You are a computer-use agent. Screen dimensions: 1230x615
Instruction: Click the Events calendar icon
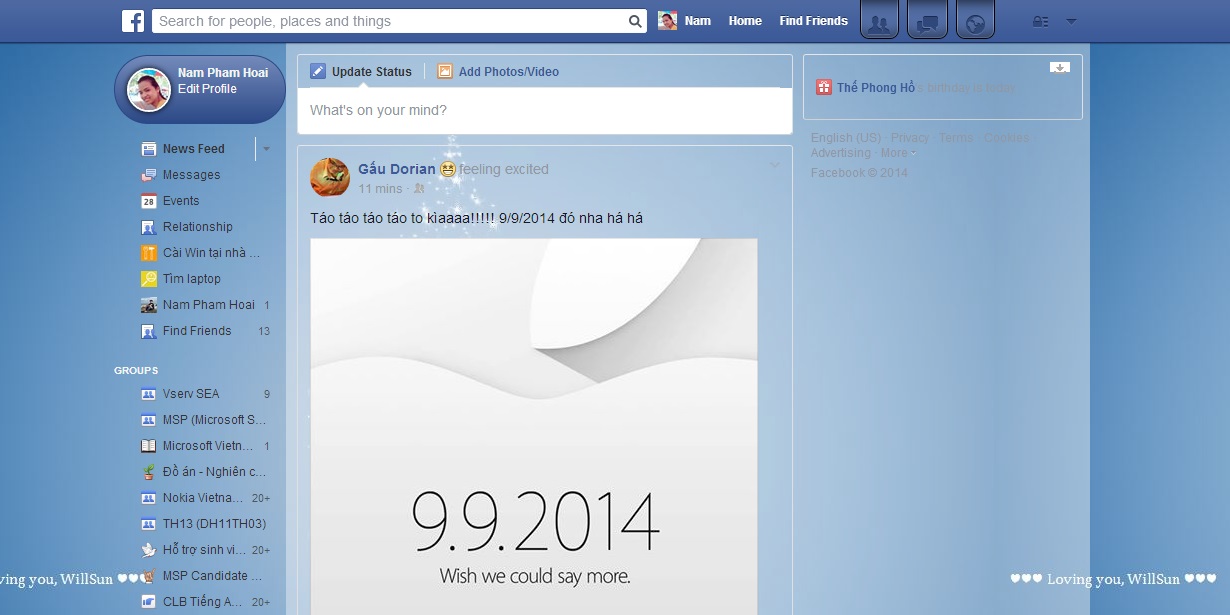point(148,201)
